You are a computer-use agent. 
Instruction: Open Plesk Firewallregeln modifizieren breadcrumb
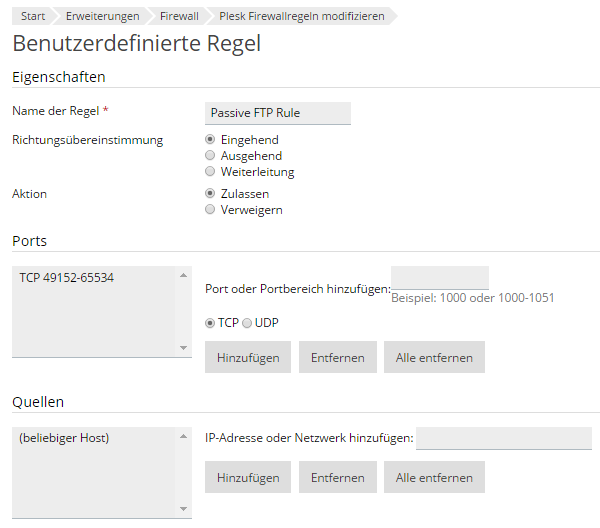coord(302,16)
